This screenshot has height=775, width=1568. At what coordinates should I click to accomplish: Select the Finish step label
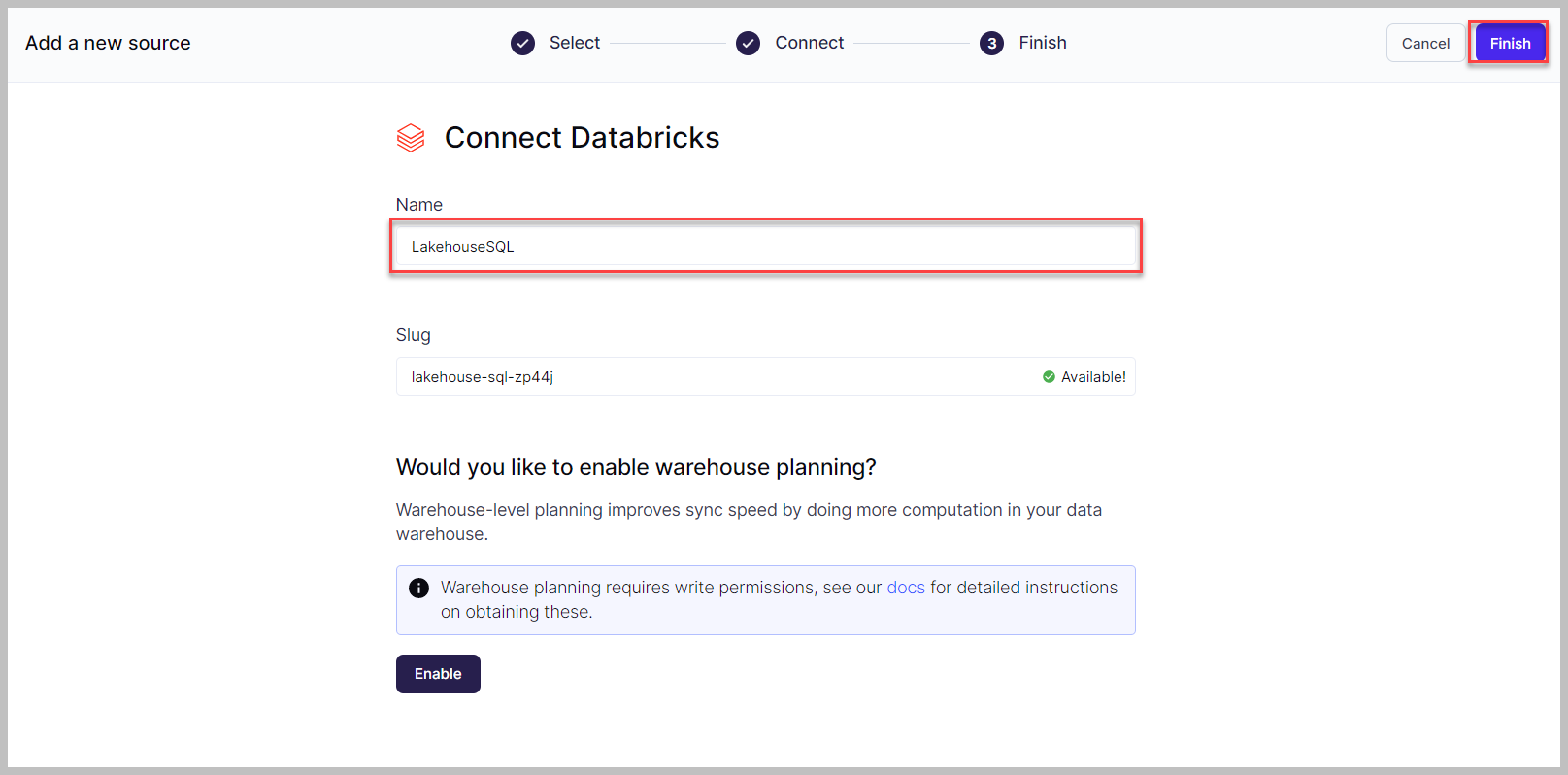(x=1042, y=43)
